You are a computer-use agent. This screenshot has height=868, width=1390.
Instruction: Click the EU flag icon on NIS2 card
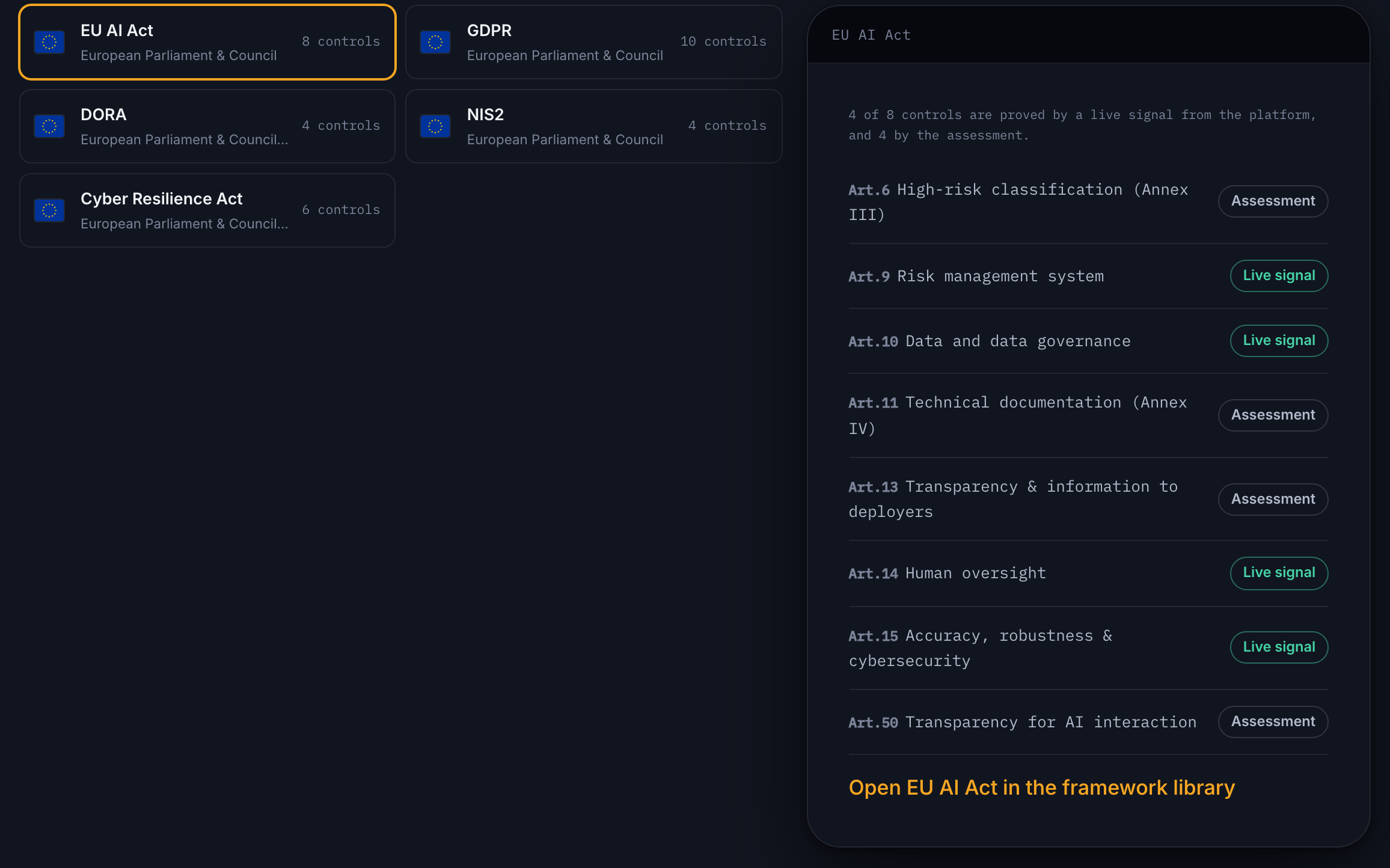click(x=435, y=126)
